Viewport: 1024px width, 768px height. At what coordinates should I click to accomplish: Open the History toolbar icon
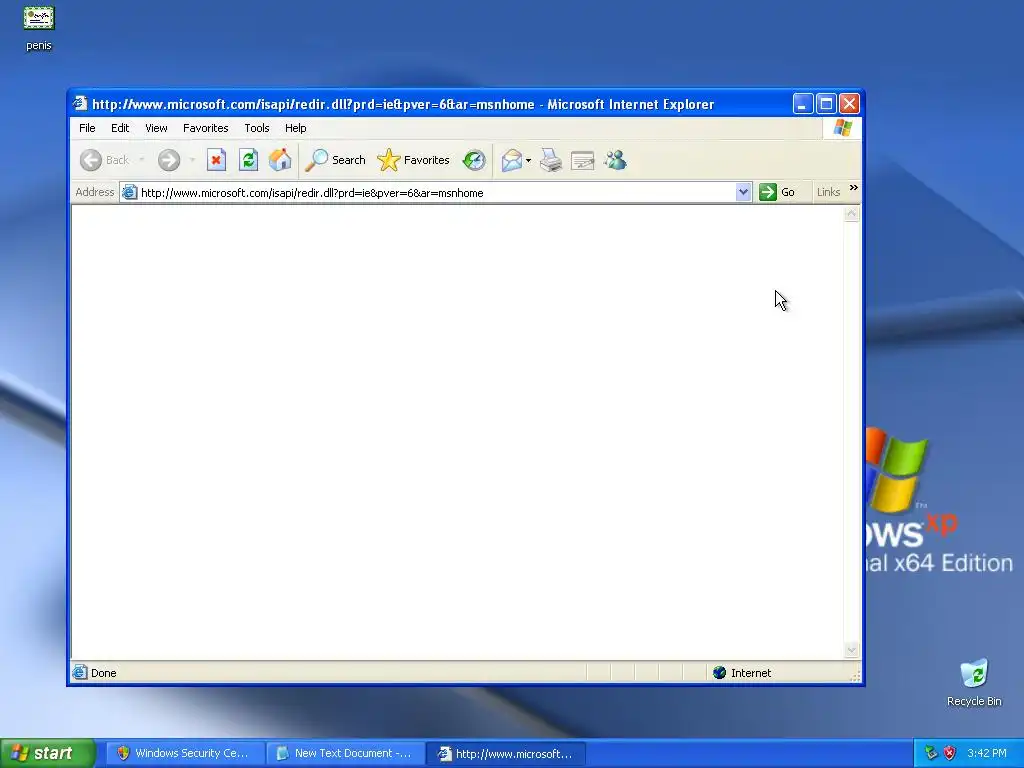point(474,160)
